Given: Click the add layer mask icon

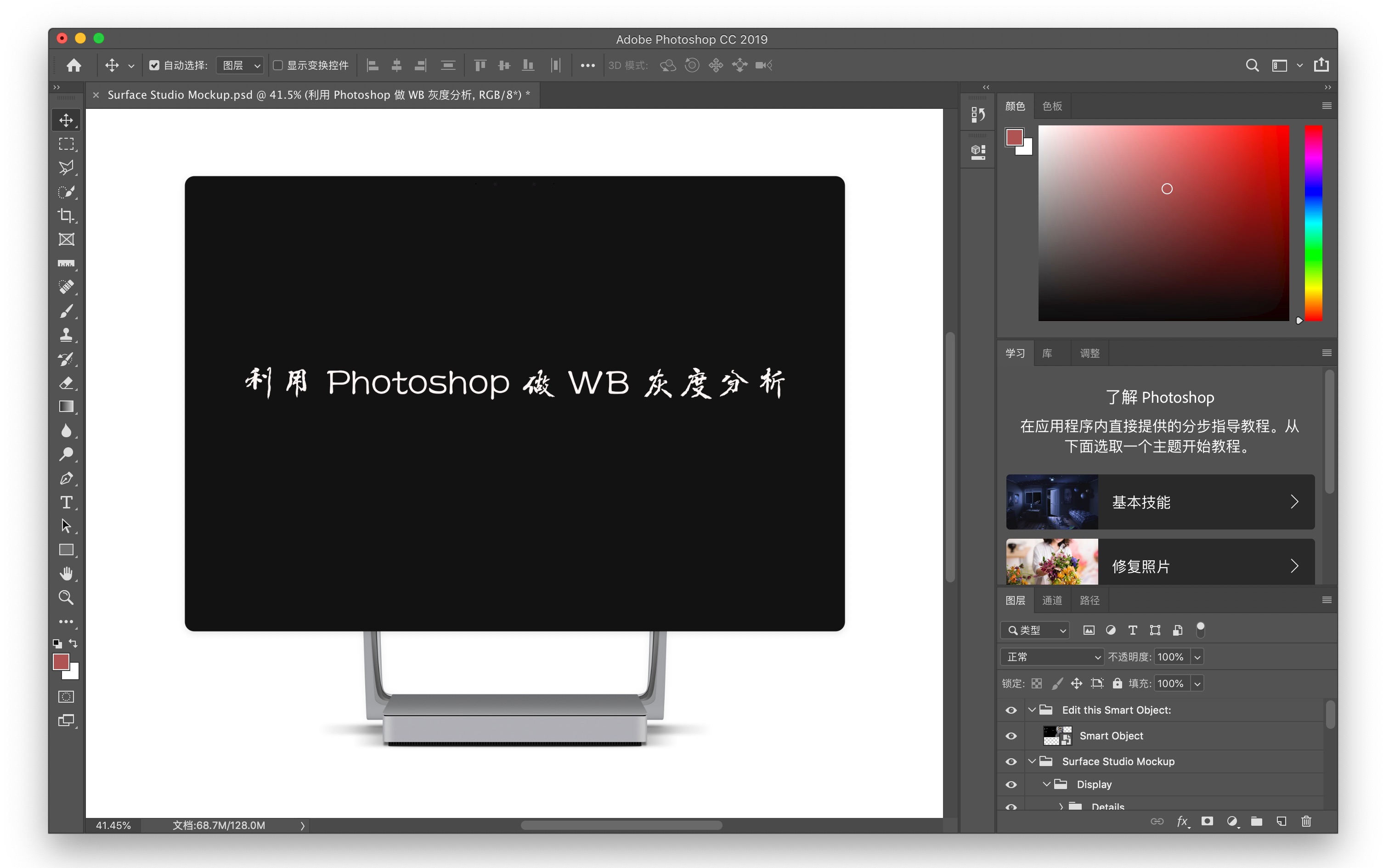Looking at the screenshot, I should (x=1208, y=821).
